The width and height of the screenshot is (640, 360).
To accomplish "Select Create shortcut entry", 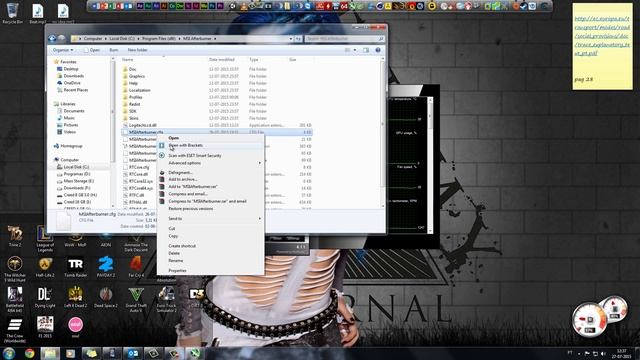I will tap(211, 246).
